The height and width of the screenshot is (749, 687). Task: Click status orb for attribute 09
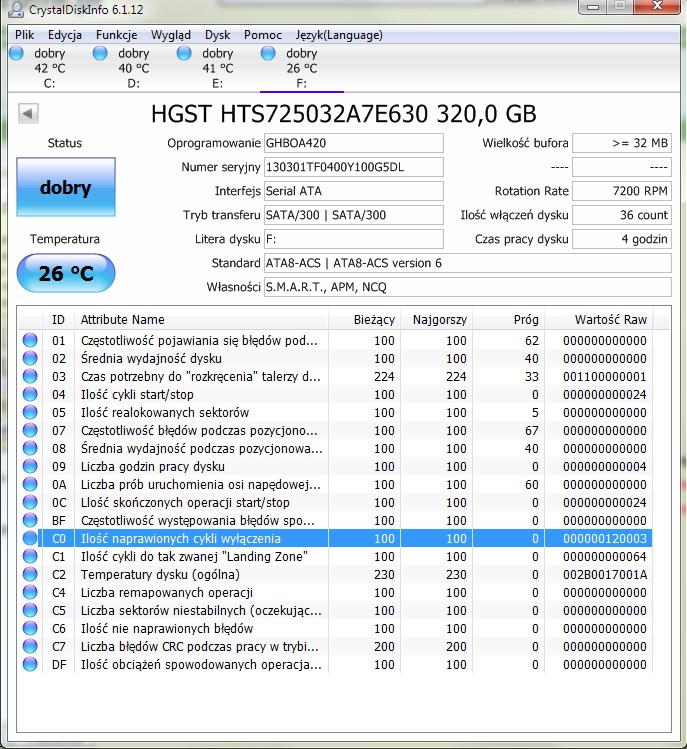30,466
